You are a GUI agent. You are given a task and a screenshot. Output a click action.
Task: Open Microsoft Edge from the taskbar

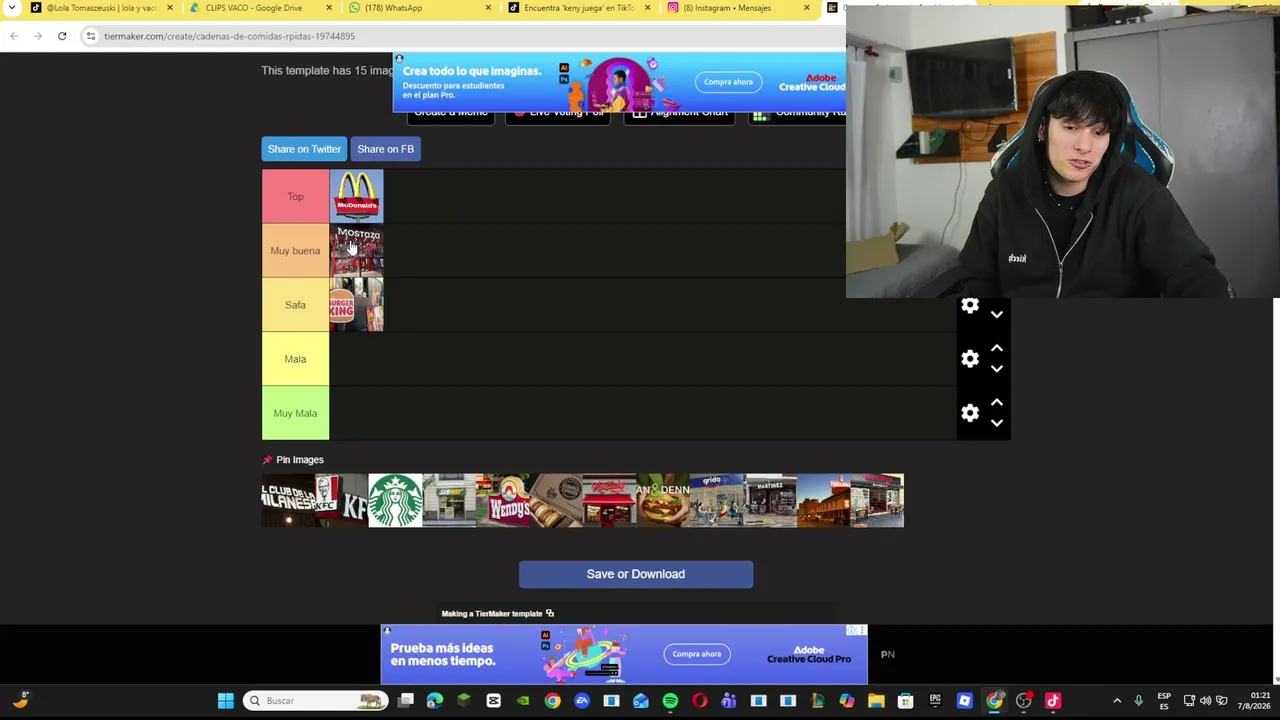[434, 701]
